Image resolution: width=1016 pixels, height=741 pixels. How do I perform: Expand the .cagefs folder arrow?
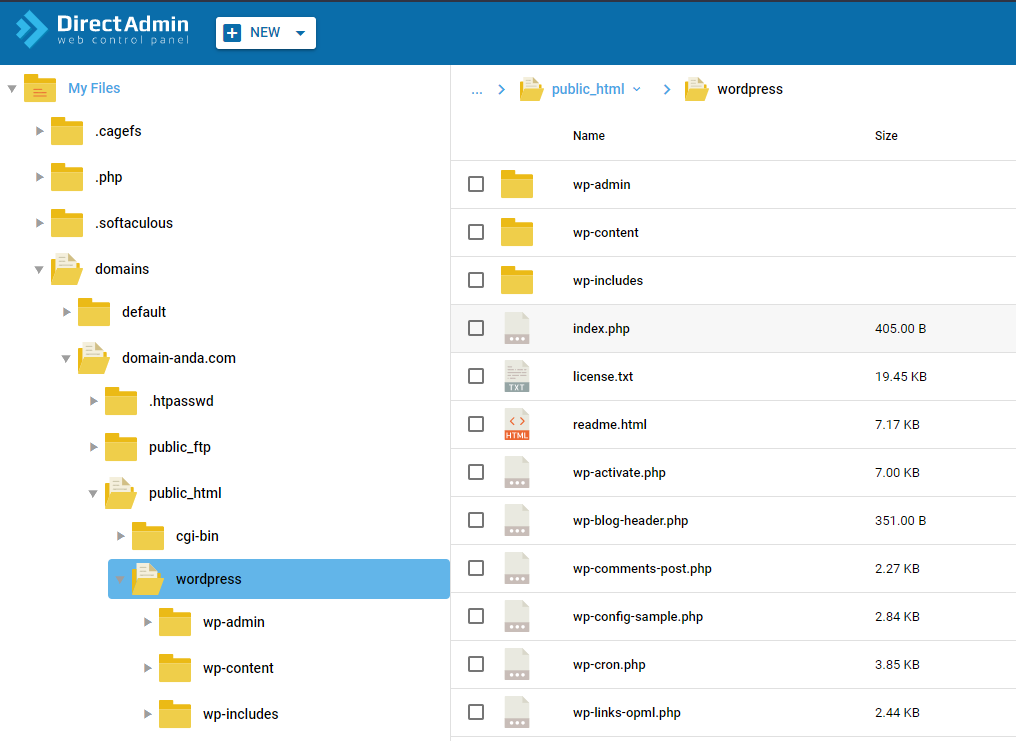click(40, 131)
